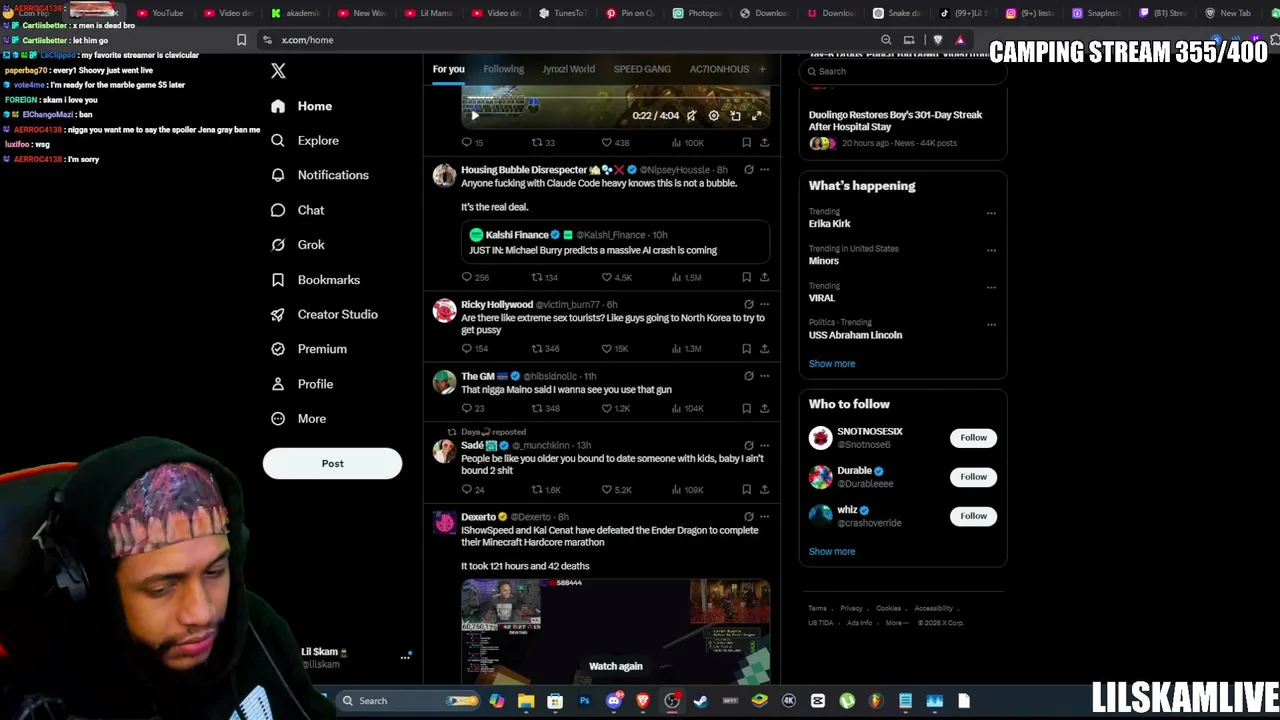This screenshot has width=1280, height=720.
Task: View analytics for the Sadé post
Action: [687, 489]
